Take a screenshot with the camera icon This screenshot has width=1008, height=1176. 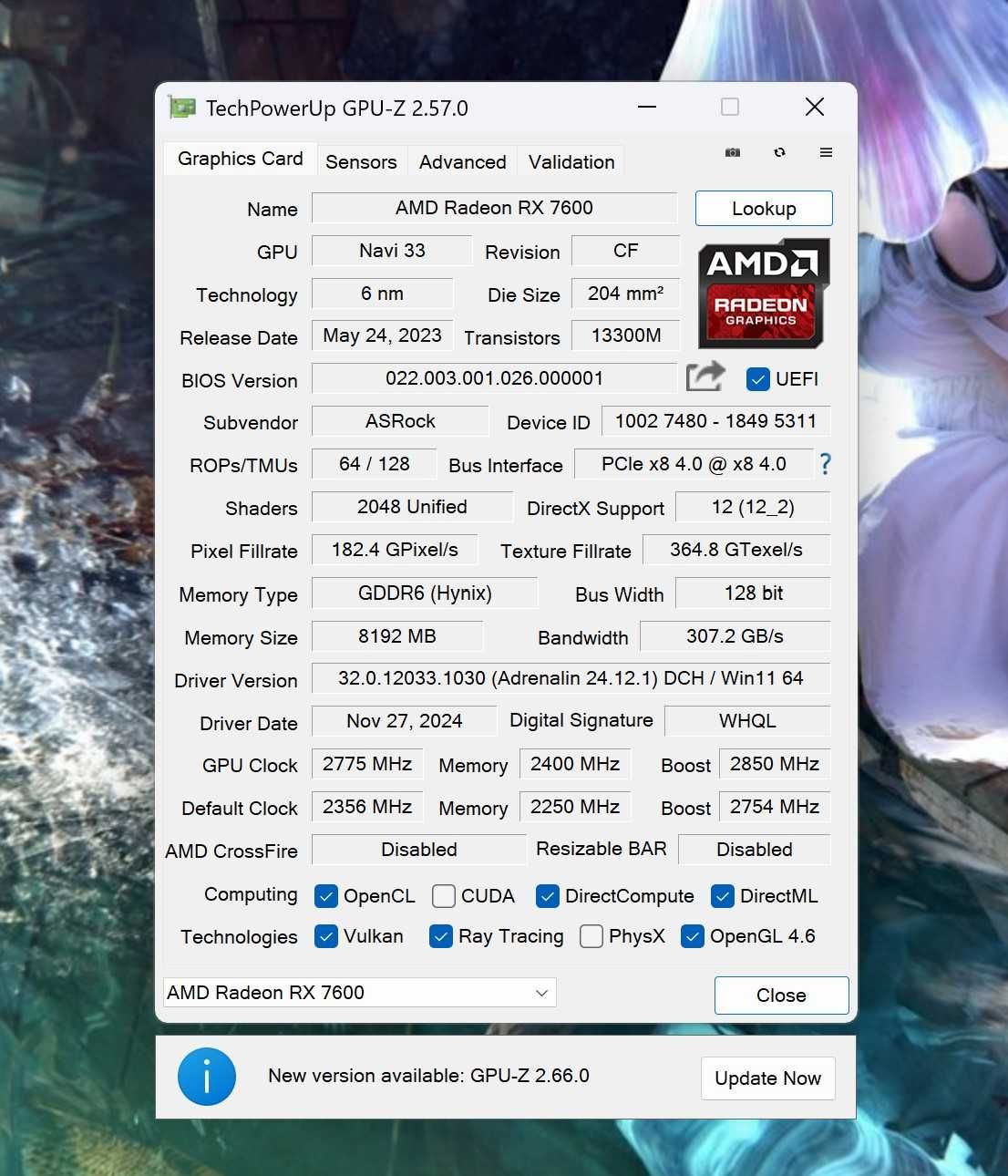coord(733,153)
